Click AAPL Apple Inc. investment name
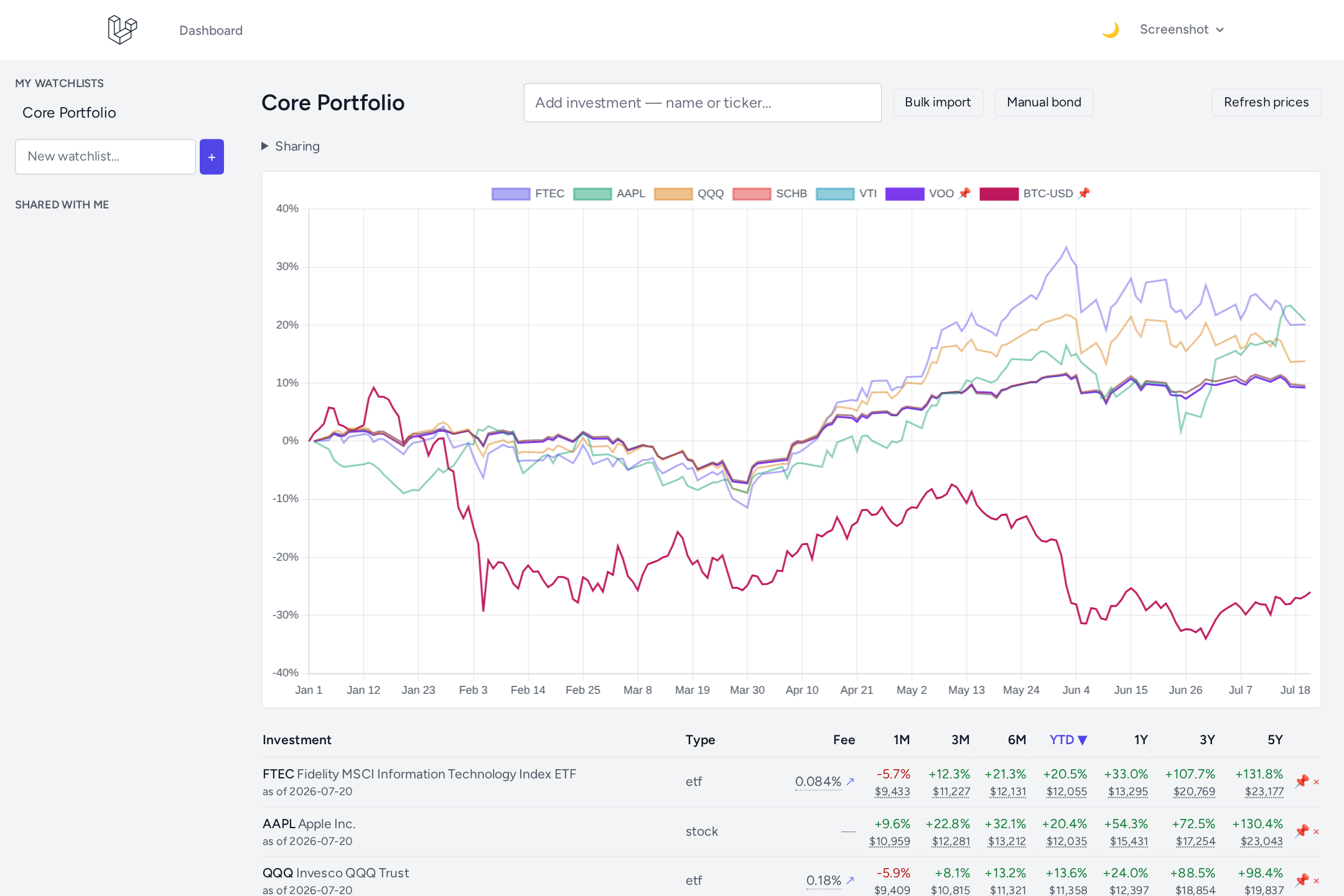Image resolution: width=1344 pixels, height=896 pixels. [309, 824]
